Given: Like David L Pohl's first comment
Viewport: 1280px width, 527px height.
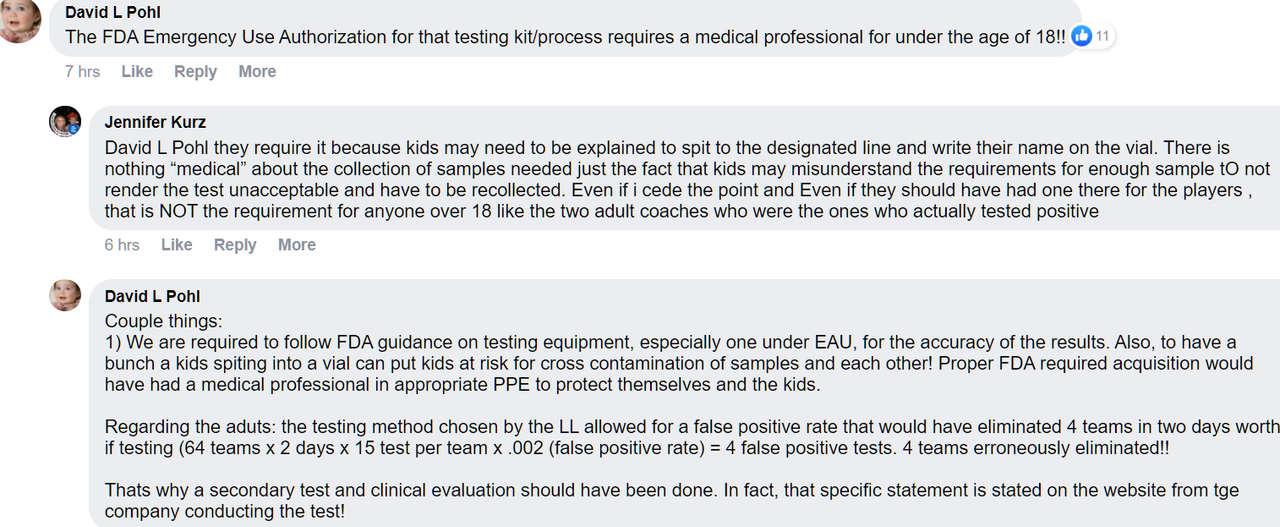Looking at the screenshot, I should 137,72.
